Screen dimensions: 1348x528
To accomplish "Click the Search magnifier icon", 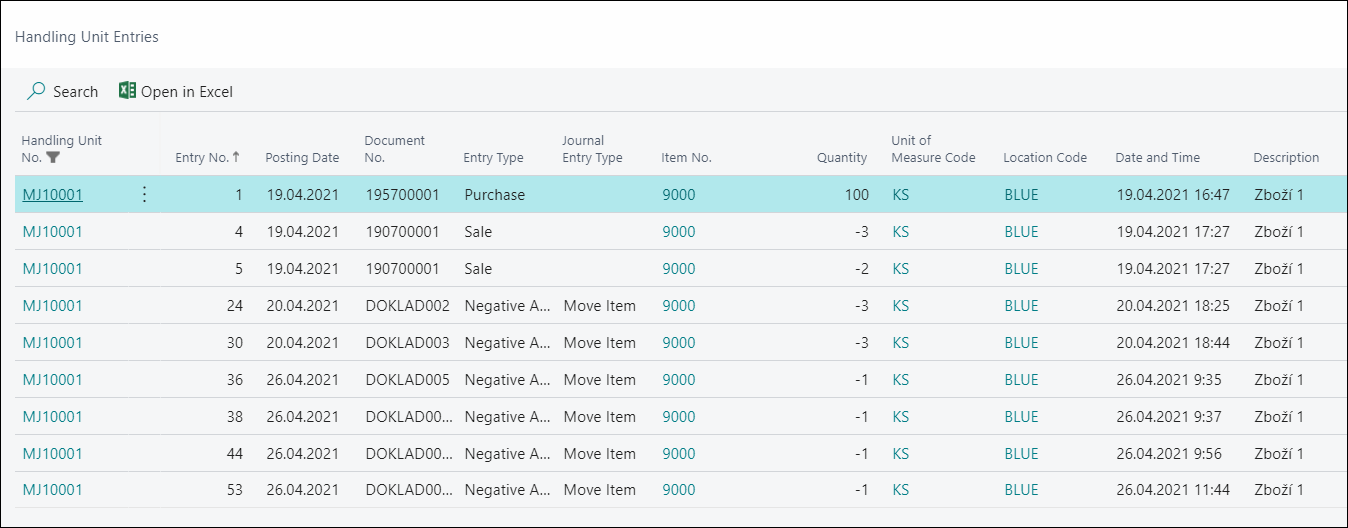I will click(36, 91).
